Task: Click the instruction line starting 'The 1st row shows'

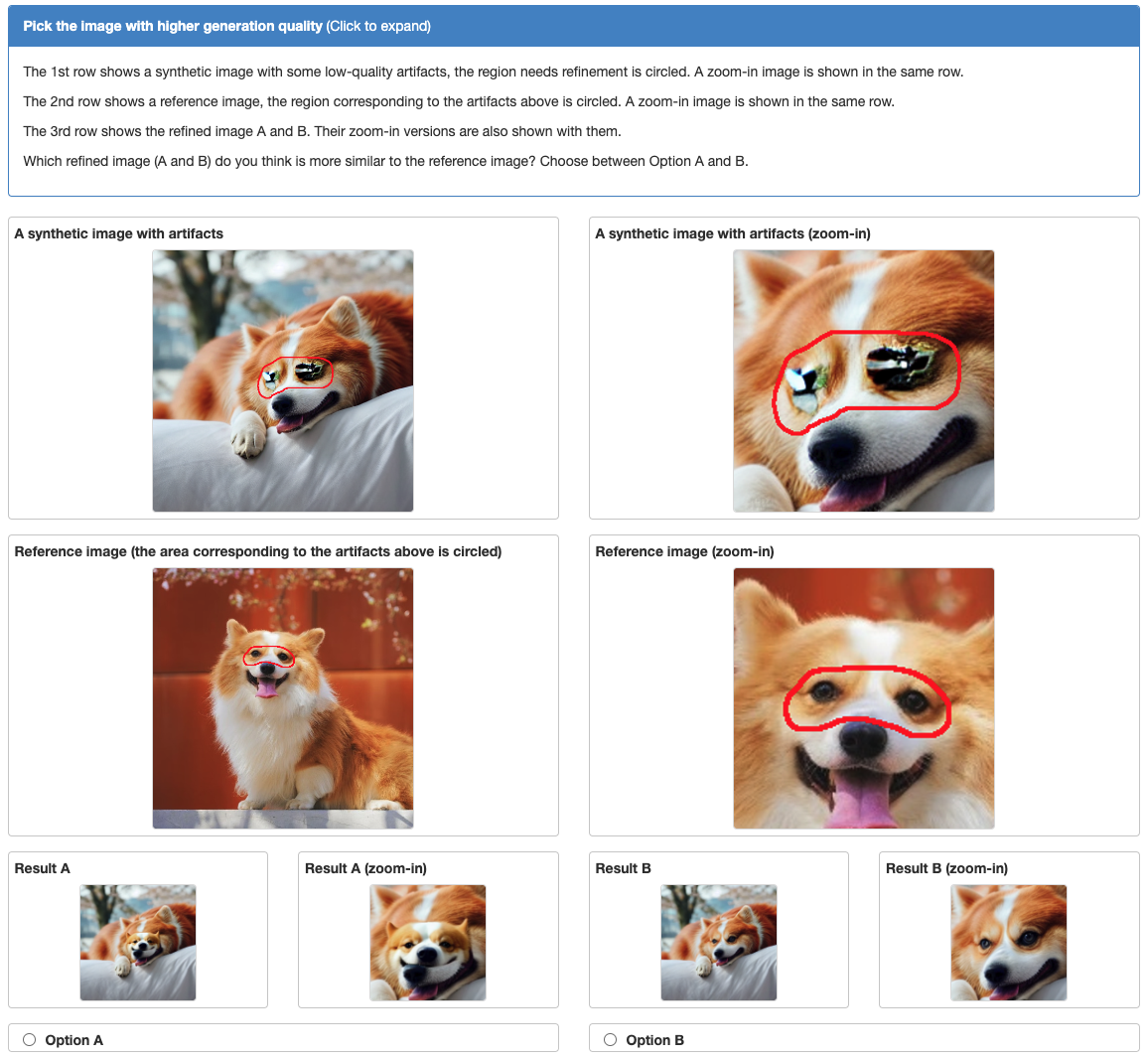Action: point(494,72)
